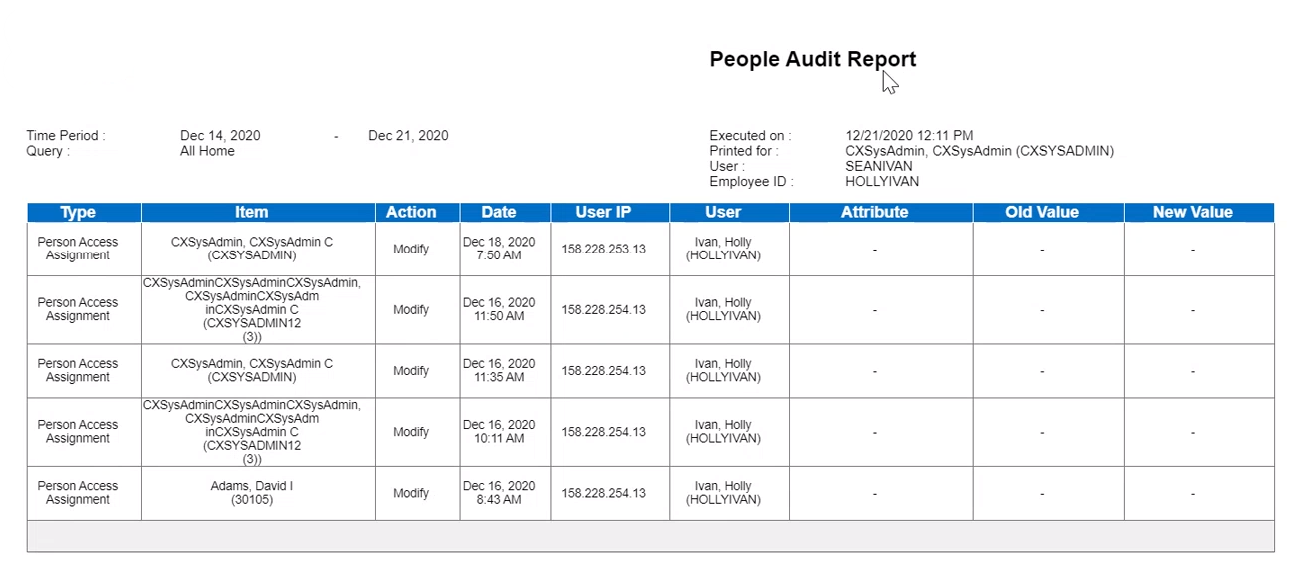Select the Old Value column header
The image size is (1289, 573).
tap(1041, 212)
